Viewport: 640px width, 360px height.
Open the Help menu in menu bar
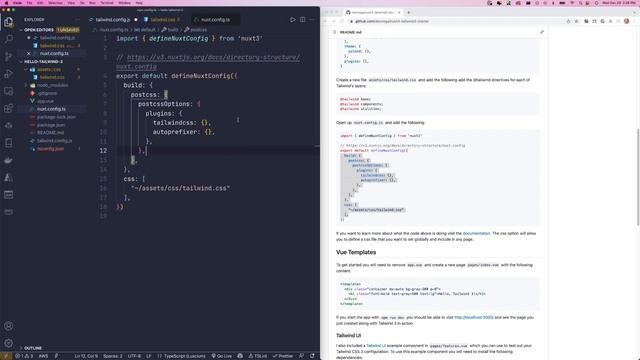tap(139, 3)
